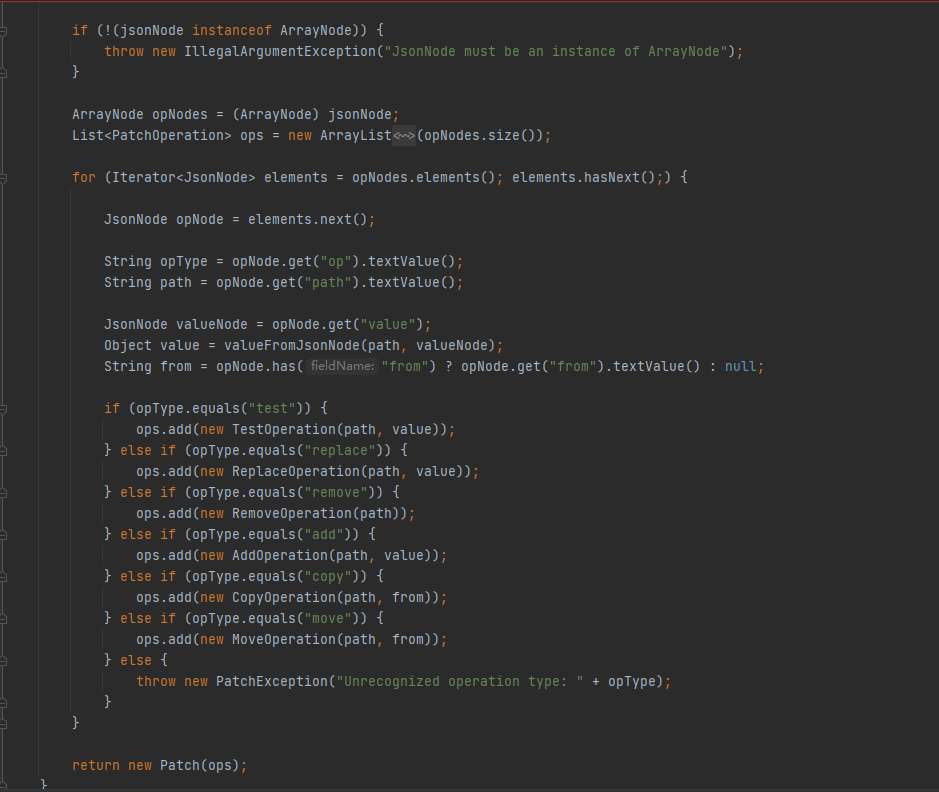939x792 pixels.
Task: Collapse the else-if "move" branch fold marker
Action: 3,618
